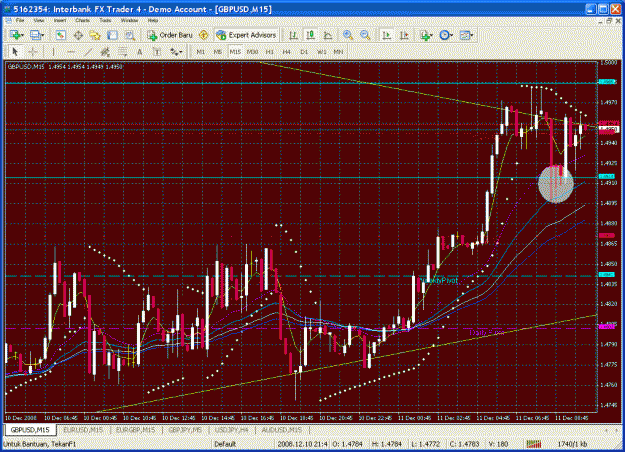
Task: Select the horizontal line tool
Action: pyautogui.click(x=71, y=52)
